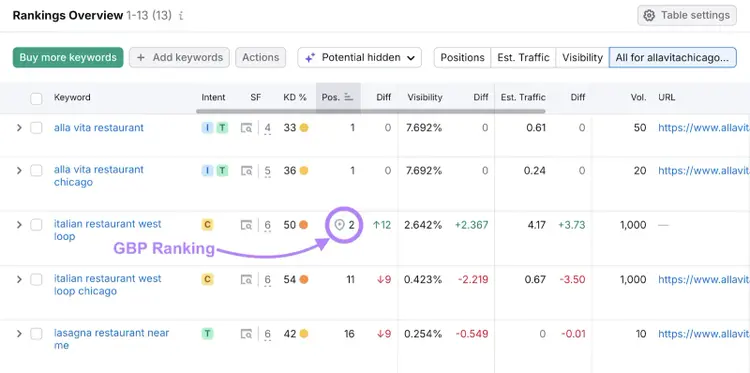Viewport: 750px width, 373px height.
Task: Click the T intent badge for alla vita restaurant
Action: coord(222,128)
